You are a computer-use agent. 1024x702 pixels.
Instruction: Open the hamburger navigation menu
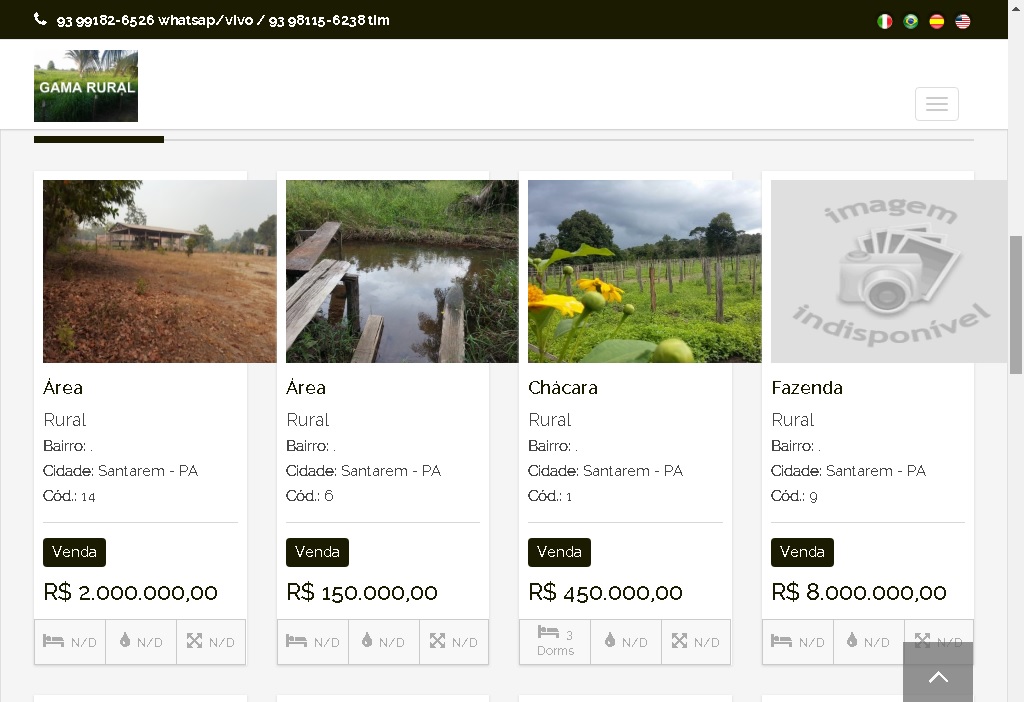tap(936, 104)
